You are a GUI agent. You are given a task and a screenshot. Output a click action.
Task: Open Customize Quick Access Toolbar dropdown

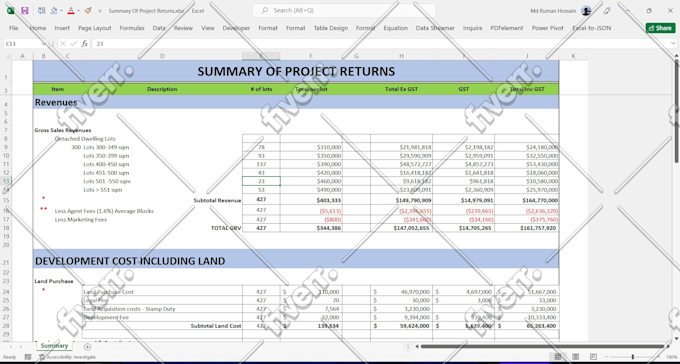(100, 10)
